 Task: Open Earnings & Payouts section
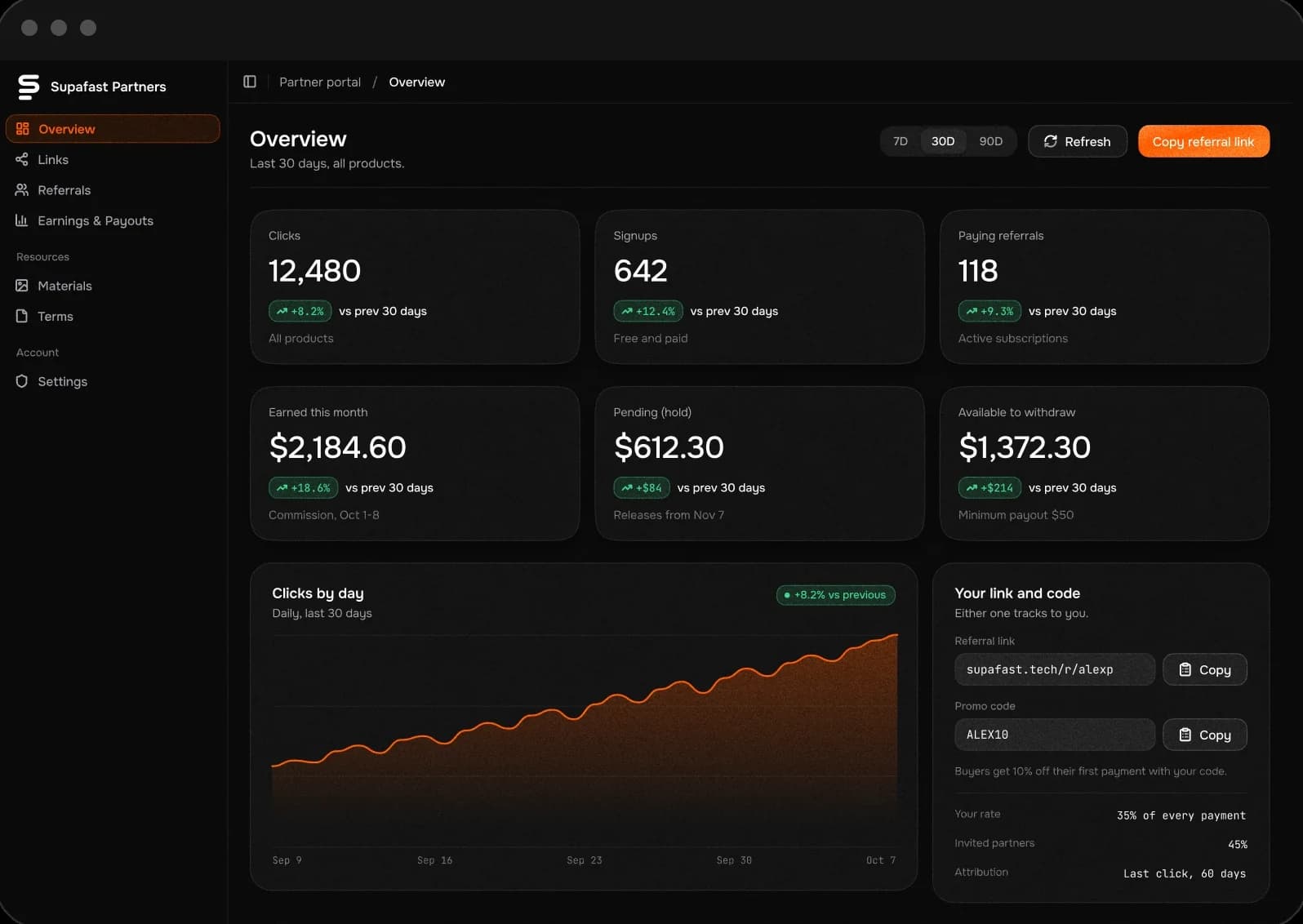[x=113, y=220]
